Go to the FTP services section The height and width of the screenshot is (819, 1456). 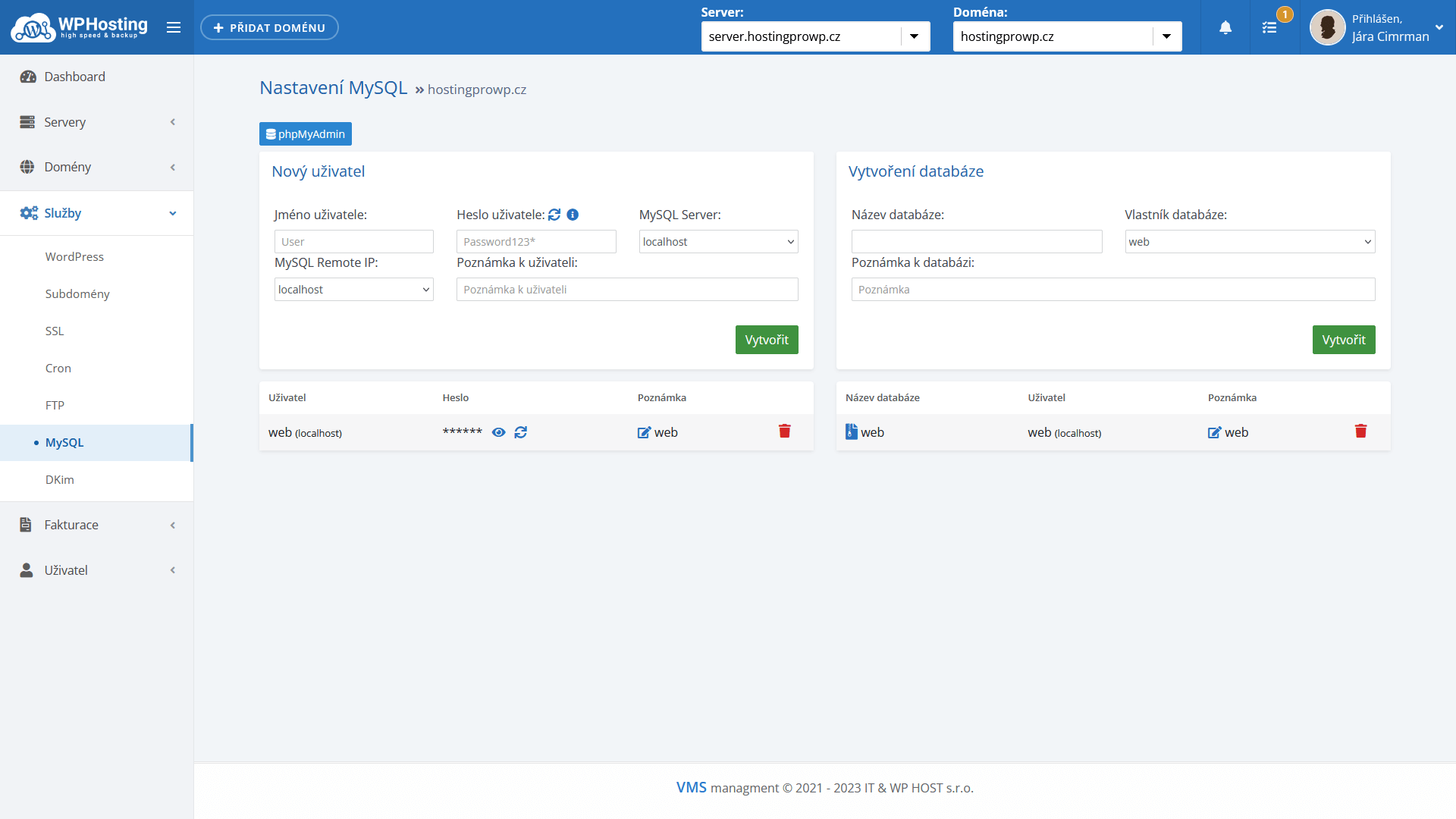pyautogui.click(x=55, y=406)
